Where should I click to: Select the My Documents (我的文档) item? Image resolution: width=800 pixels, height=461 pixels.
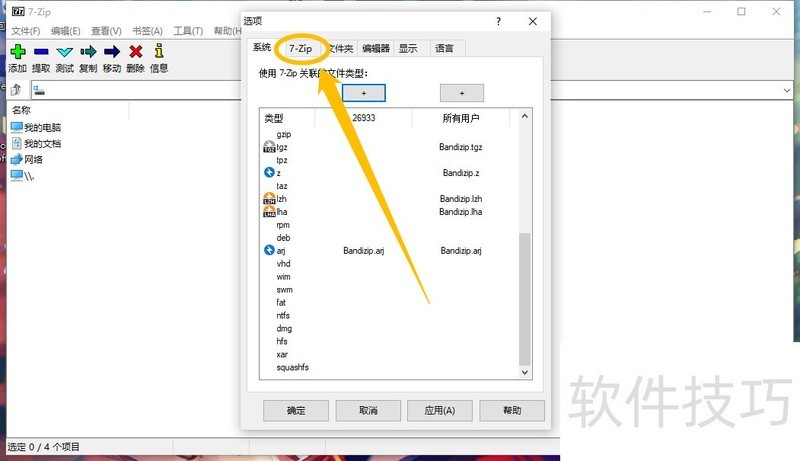coord(36,143)
